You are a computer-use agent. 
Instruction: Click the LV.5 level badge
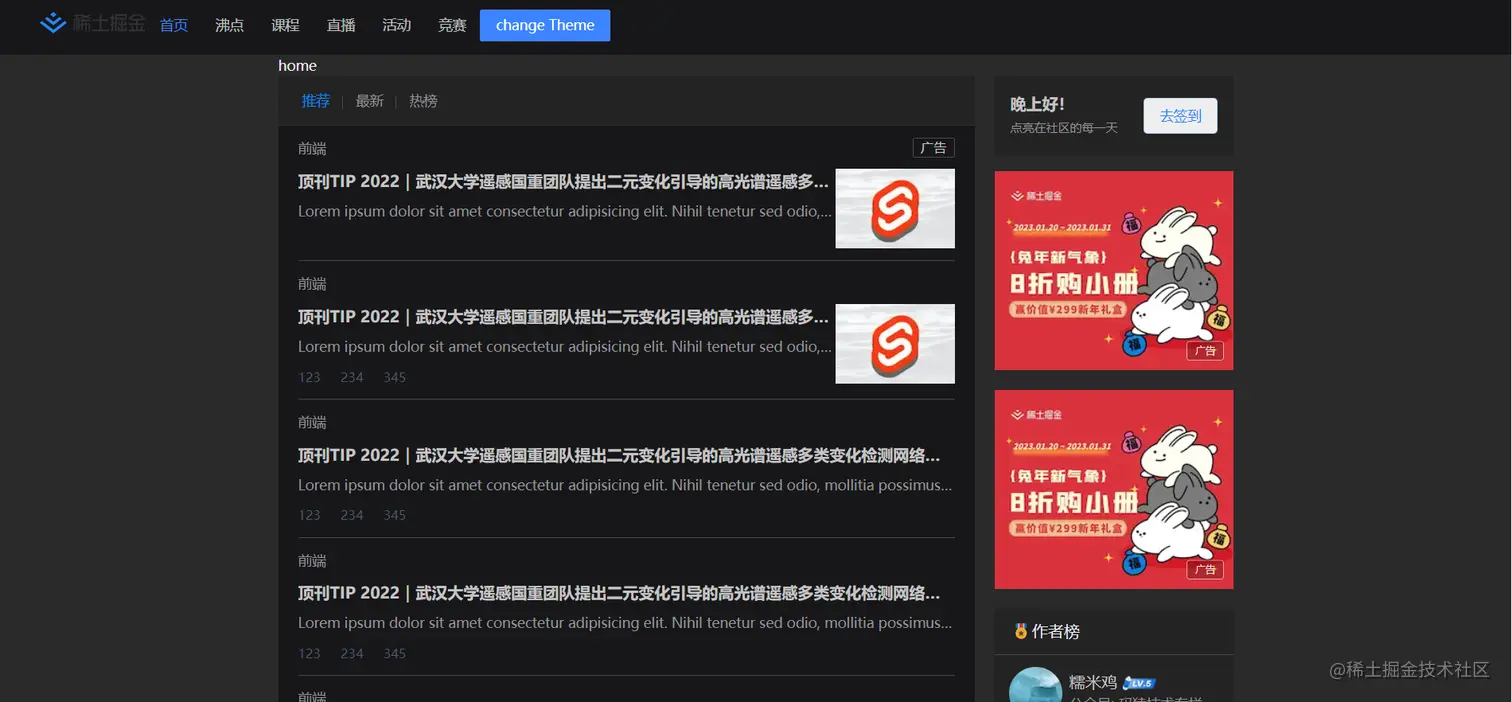[x=1139, y=683]
